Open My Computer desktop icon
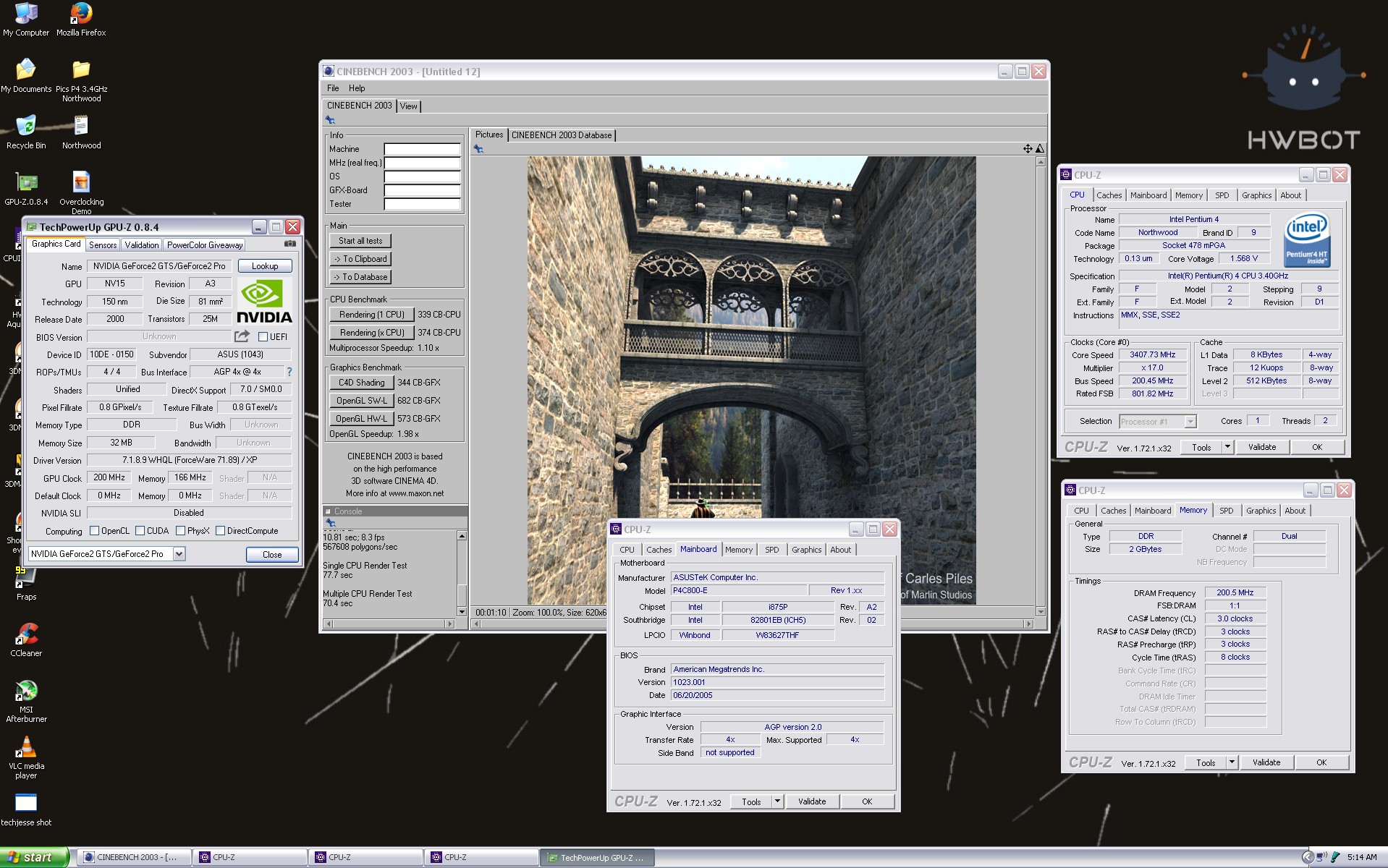The height and width of the screenshot is (868, 1388). 26,20
